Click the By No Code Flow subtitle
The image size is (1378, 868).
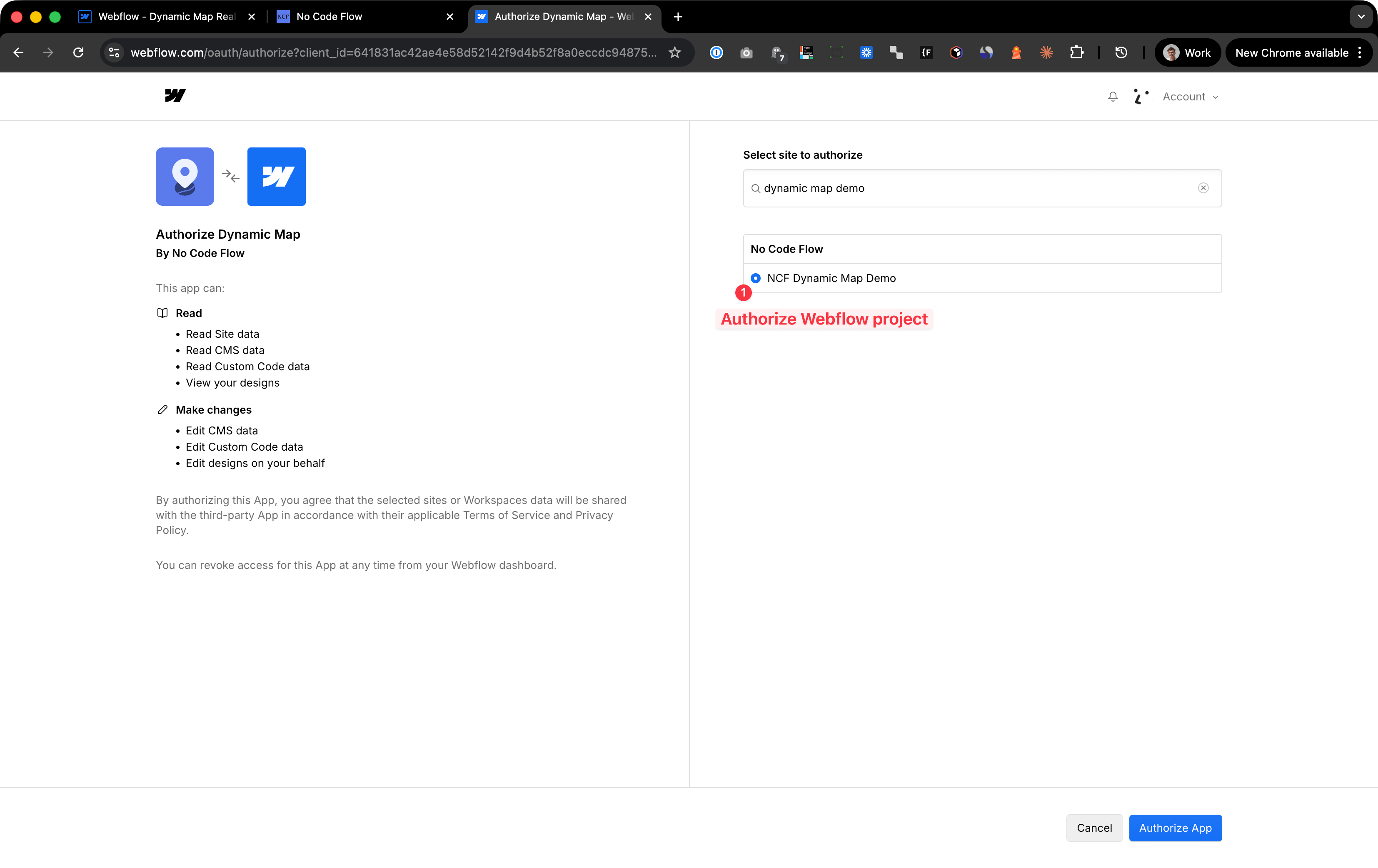[x=200, y=253]
